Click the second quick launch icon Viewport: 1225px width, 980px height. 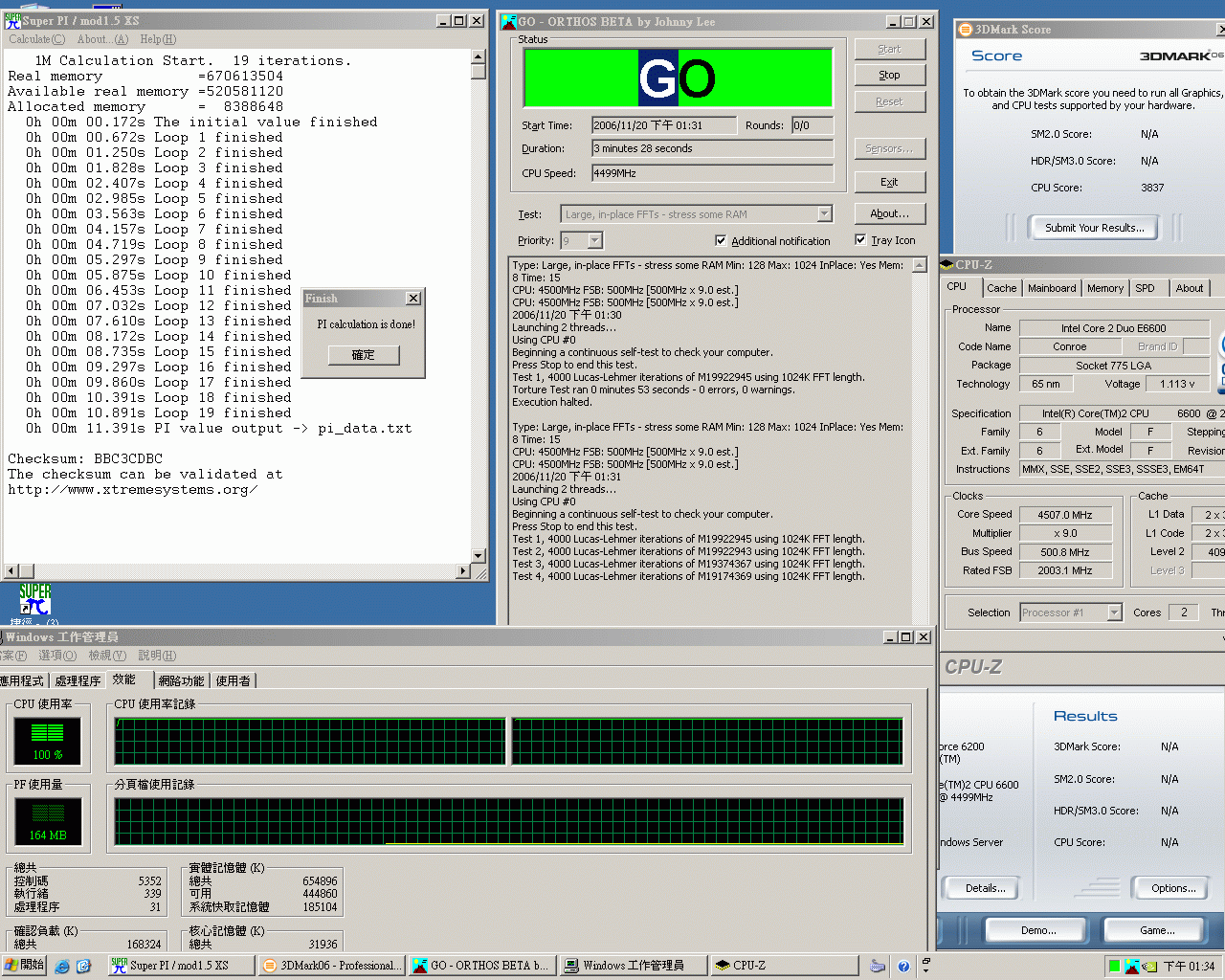pyautogui.click(x=83, y=967)
